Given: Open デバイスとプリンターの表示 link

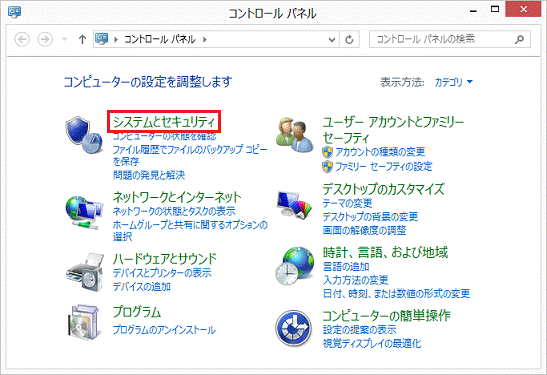Looking at the screenshot, I should pos(162,272).
